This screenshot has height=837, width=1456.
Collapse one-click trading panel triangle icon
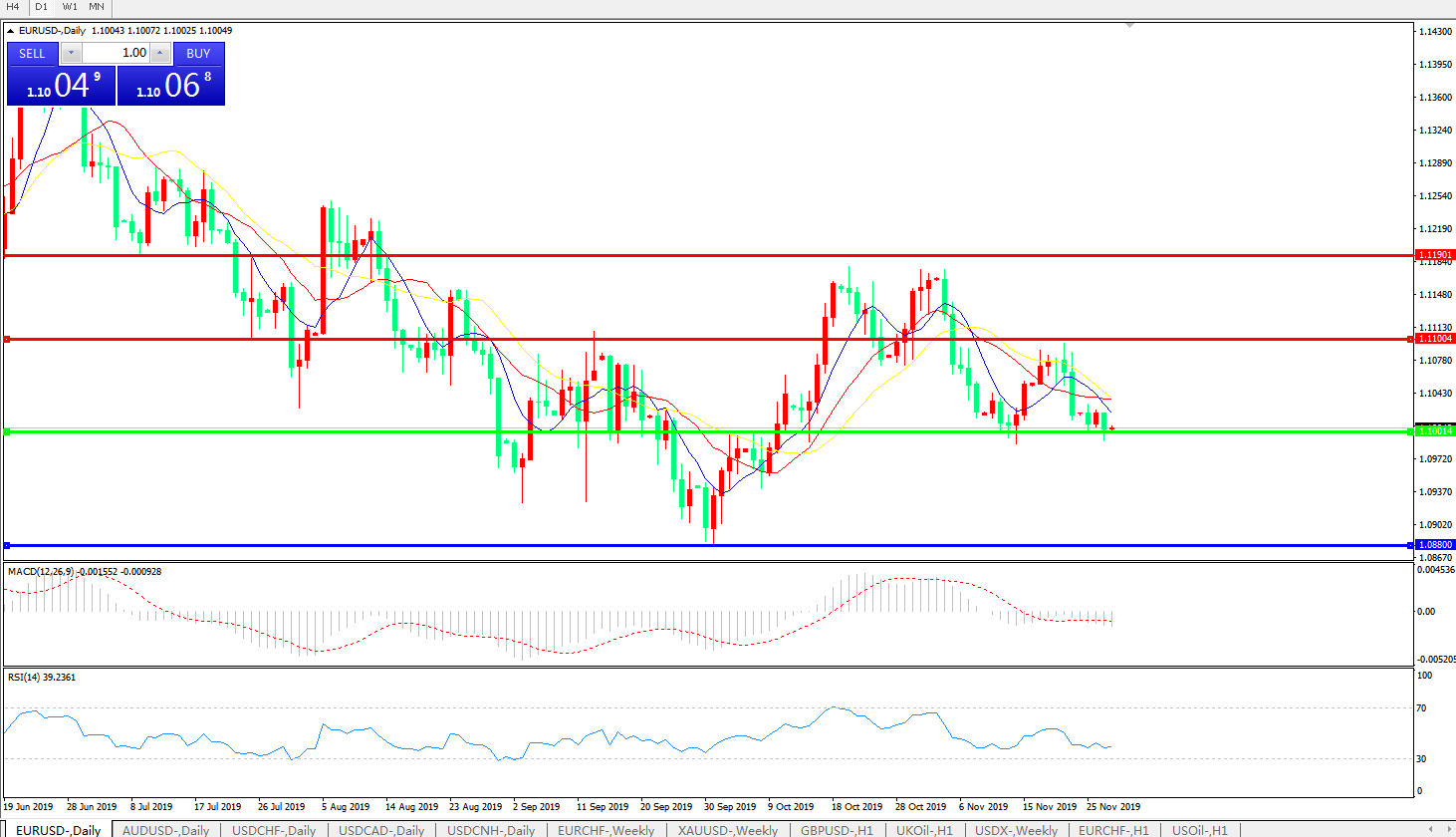[x=11, y=31]
